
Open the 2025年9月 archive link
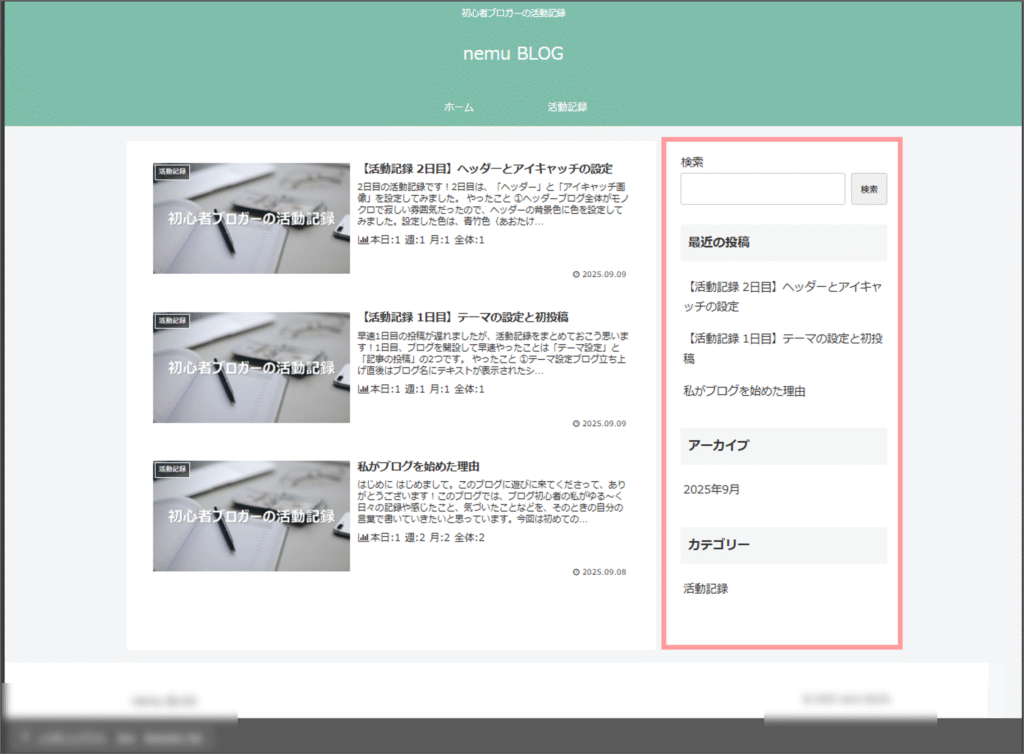point(711,489)
